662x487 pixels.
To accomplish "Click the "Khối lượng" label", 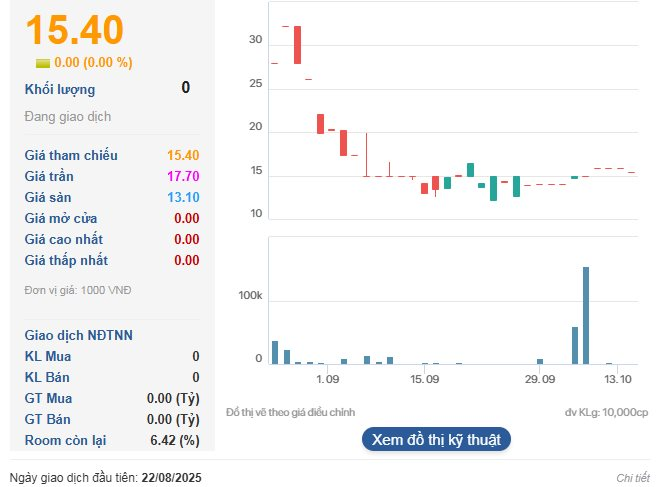I will 60,89.
